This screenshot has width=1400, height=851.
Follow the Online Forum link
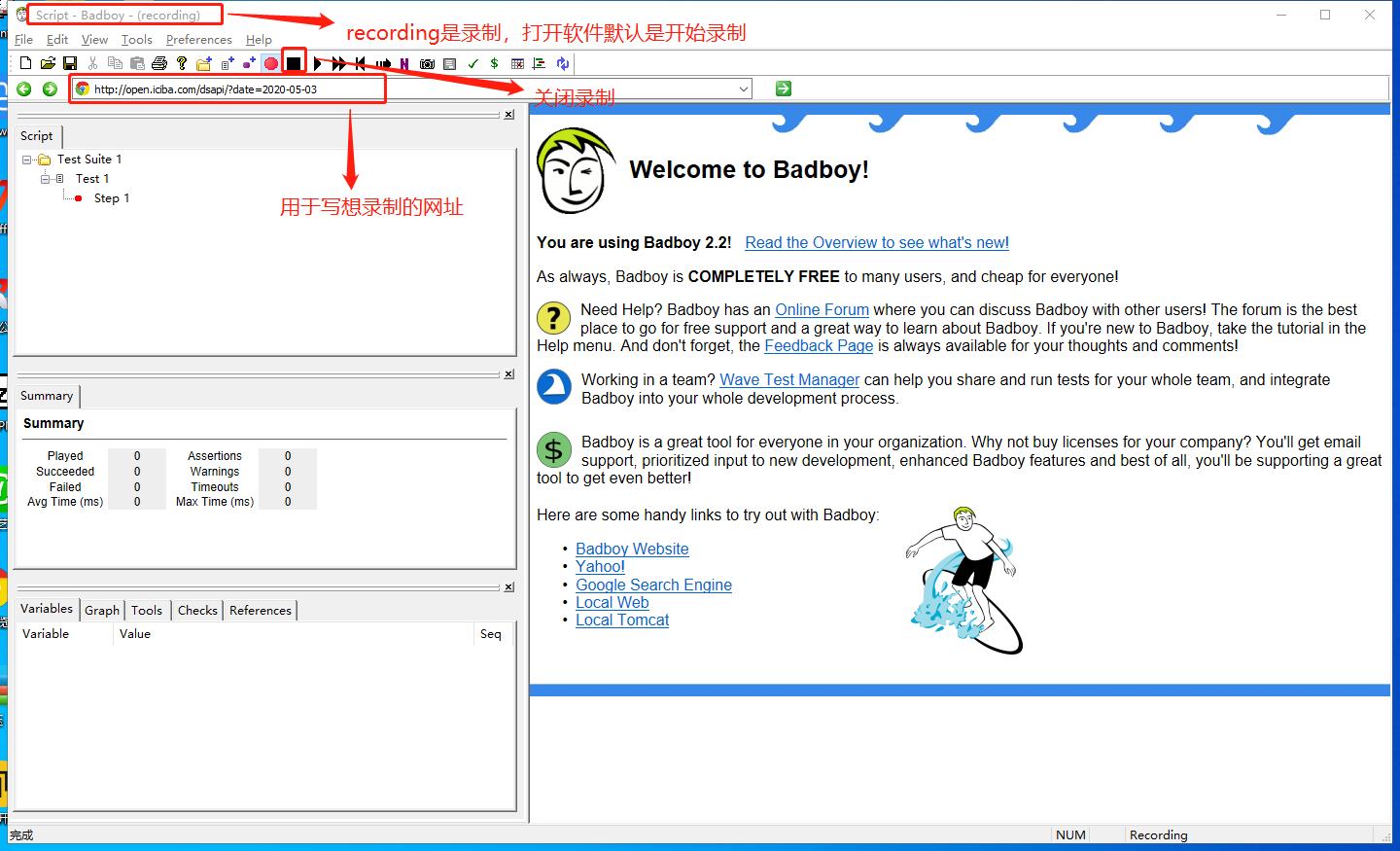(x=822, y=310)
